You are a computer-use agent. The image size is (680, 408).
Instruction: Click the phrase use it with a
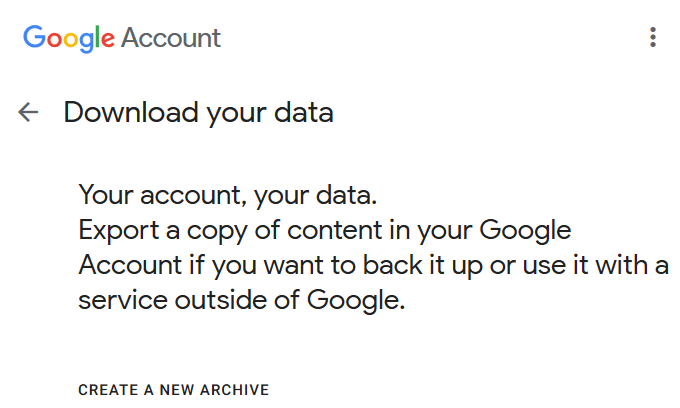(608, 266)
